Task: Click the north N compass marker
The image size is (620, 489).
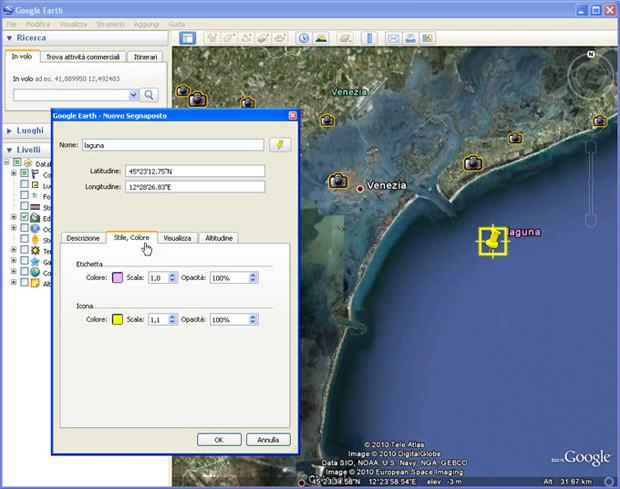Action: click(x=591, y=54)
